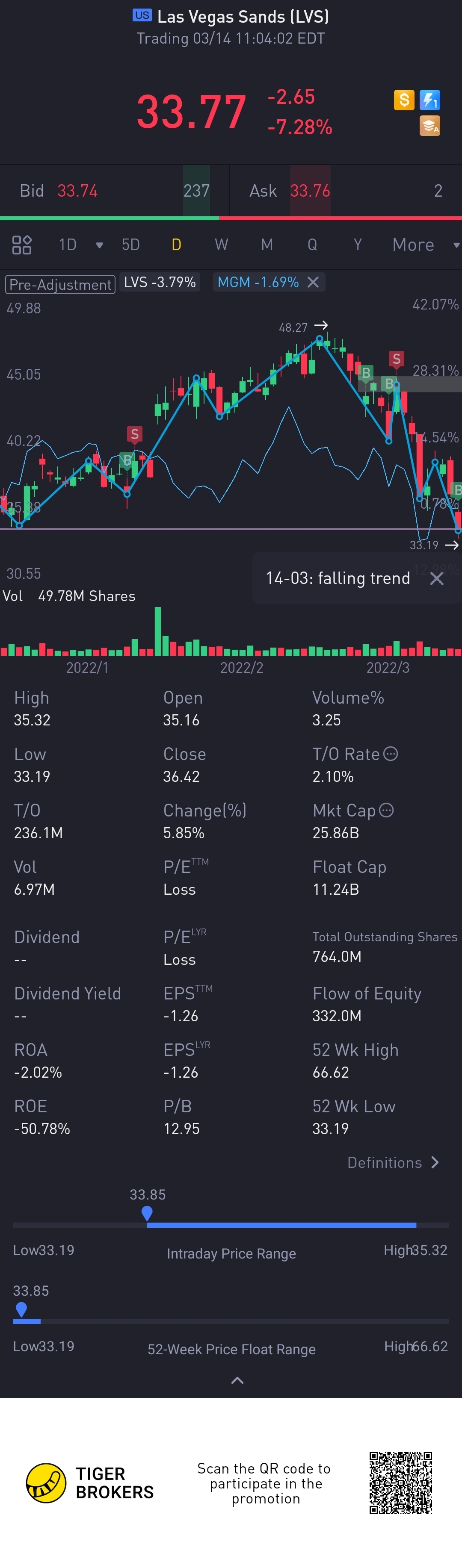The width and height of the screenshot is (462, 1568).
Task: Open the More timeframes dropdown
Action: click(x=425, y=245)
